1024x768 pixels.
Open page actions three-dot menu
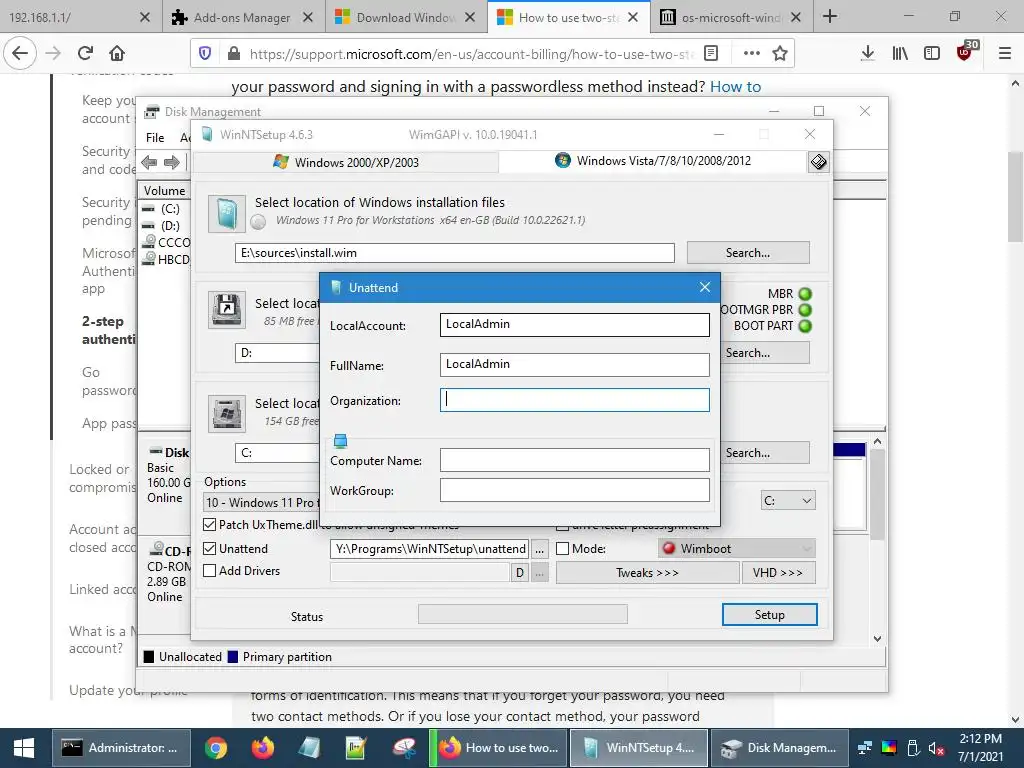pyautogui.click(x=752, y=54)
